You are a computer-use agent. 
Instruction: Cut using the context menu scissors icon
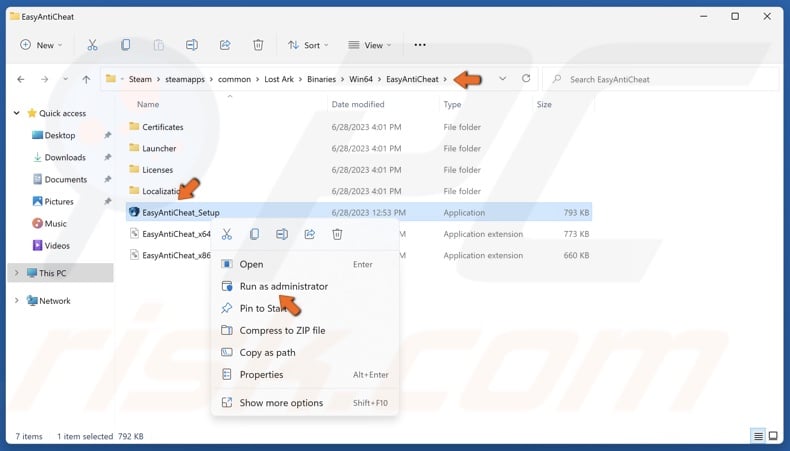tap(227, 234)
